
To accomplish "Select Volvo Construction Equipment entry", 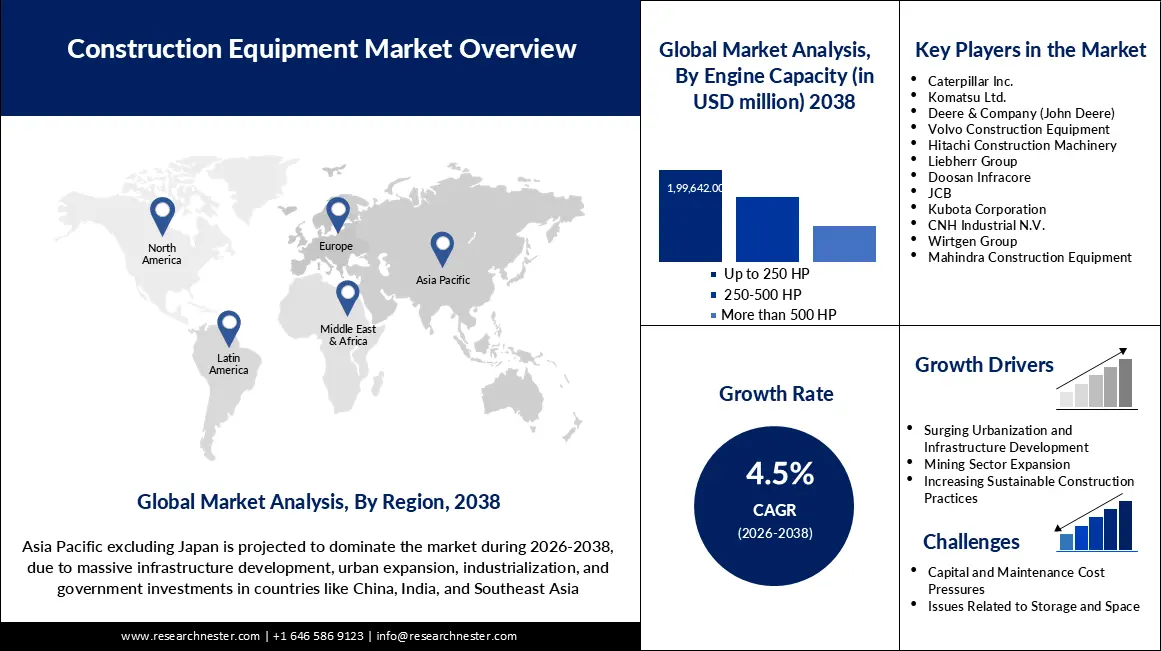I will [x=1019, y=130].
